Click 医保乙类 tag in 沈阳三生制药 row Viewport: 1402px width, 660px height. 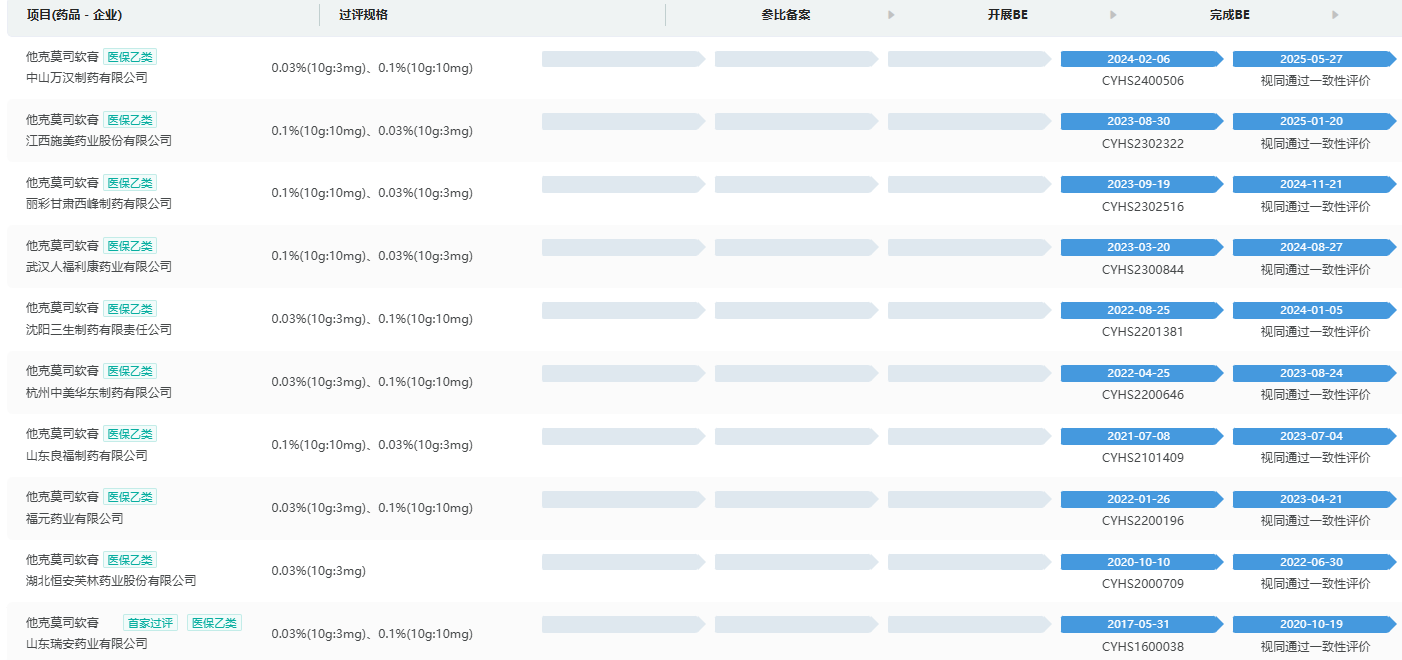[130, 309]
